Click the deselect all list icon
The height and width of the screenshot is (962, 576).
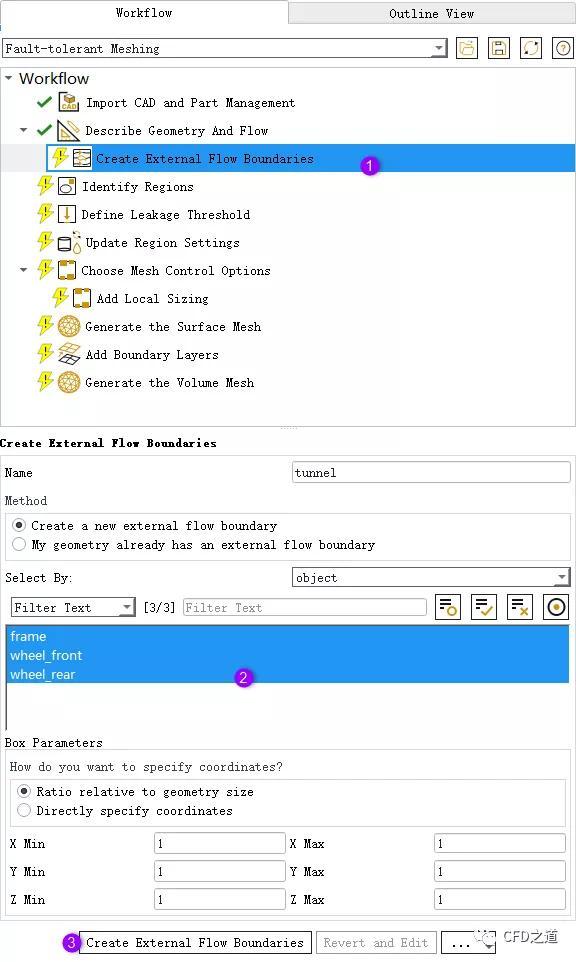[520, 607]
